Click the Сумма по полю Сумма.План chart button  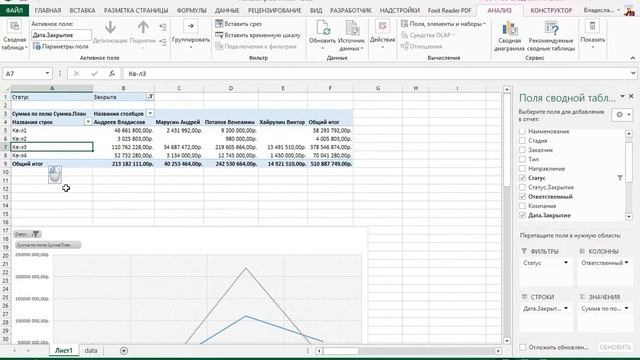48,245
